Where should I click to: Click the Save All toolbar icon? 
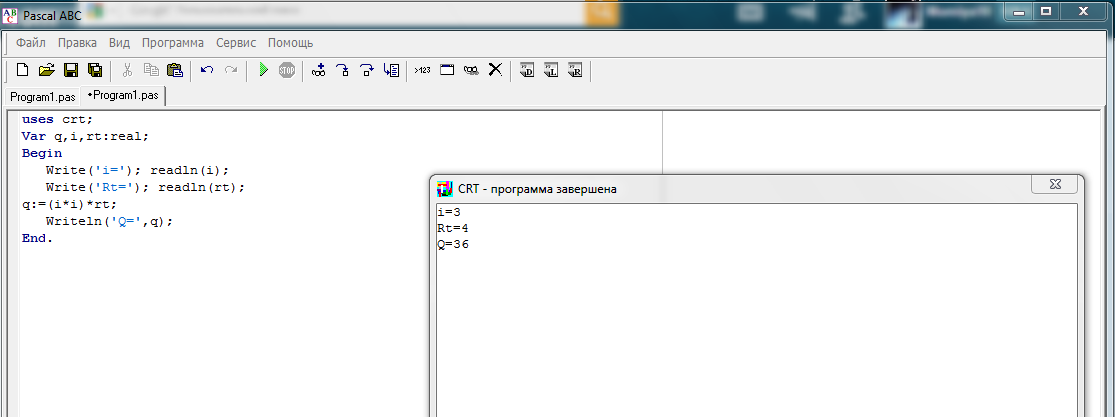pyautogui.click(x=95, y=70)
